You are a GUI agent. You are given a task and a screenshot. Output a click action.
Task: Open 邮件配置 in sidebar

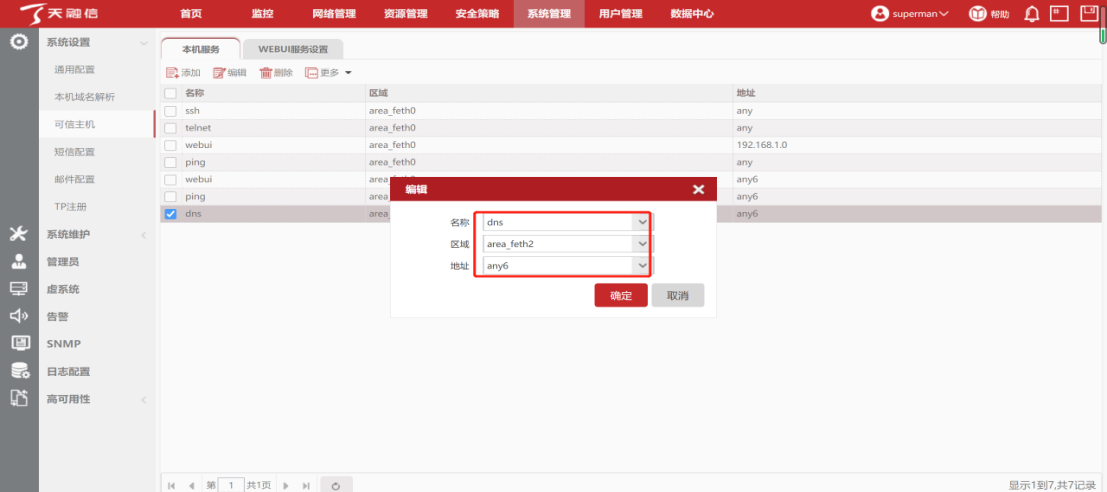coord(75,179)
